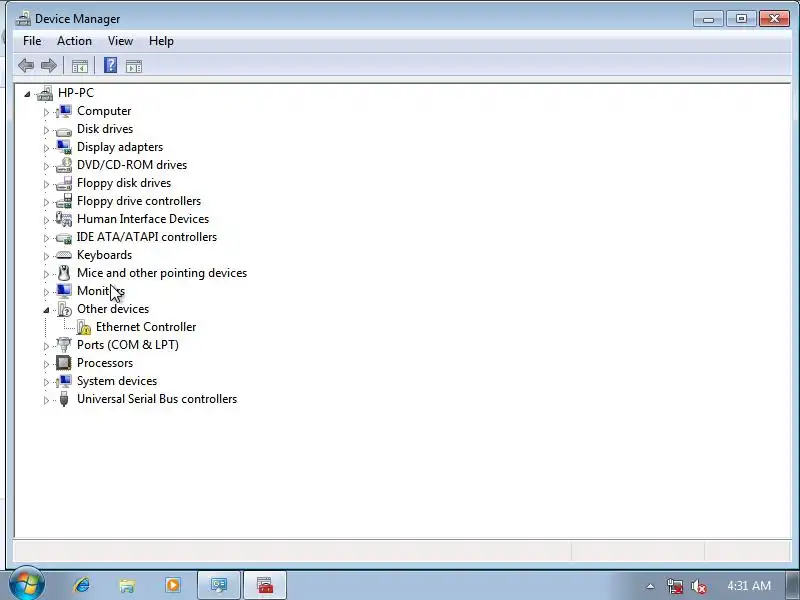Minimize the Device Manager window
The image size is (800, 600).
click(x=708, y=19)
